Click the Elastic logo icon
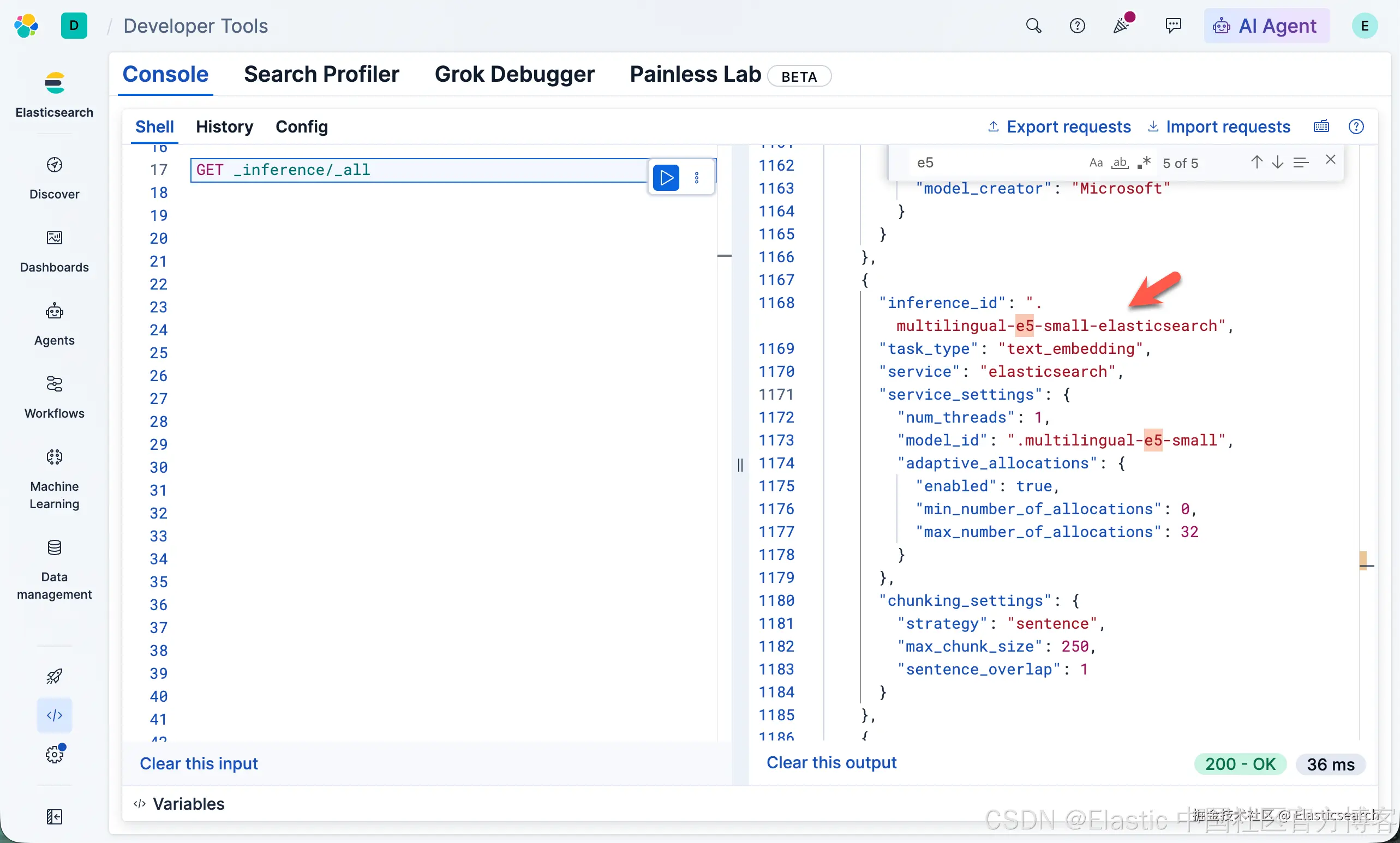 point(26,26)
